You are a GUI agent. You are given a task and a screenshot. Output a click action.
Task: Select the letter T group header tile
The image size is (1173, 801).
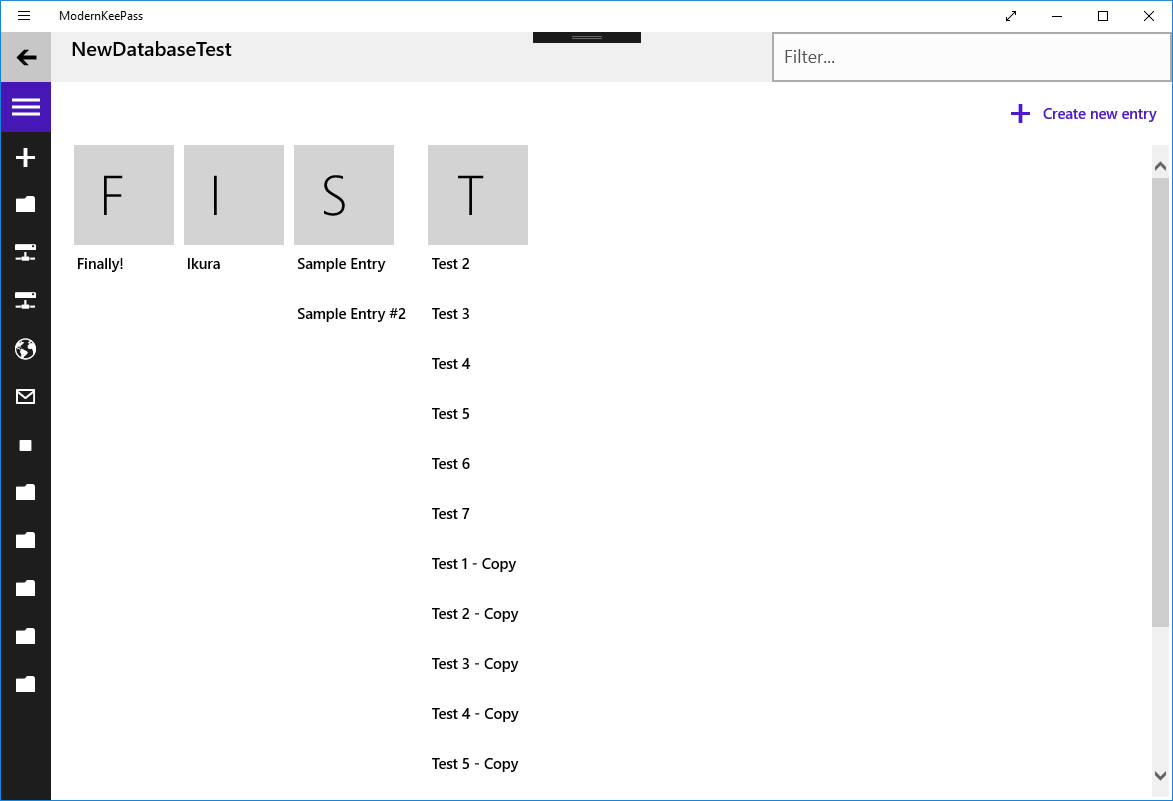tap(478, 195)
